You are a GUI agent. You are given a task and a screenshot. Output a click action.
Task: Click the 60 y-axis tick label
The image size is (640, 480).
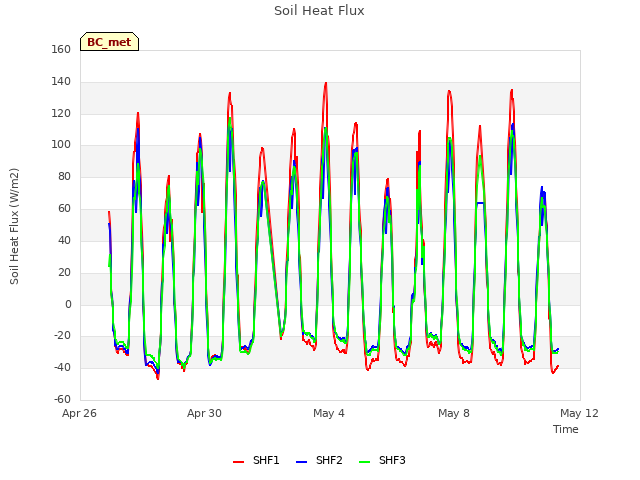pyautogui.click(x=64, y=208)
